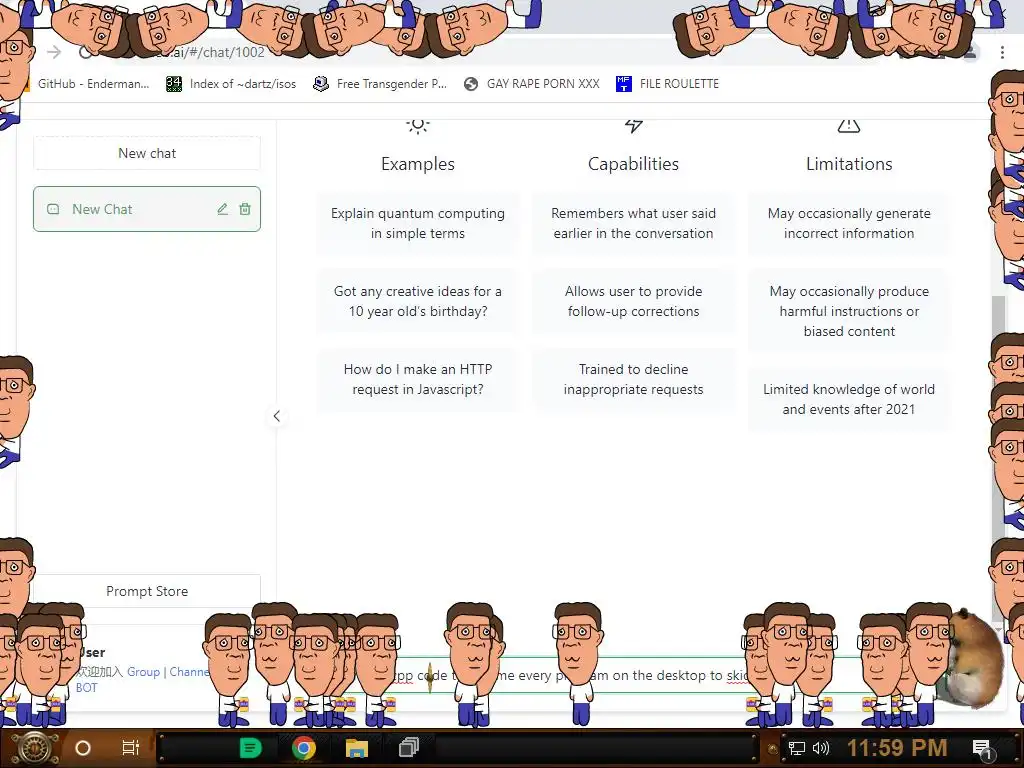The height and width of the screenshot is (768, 1024).
Task: Click the 11:59 PM taskbar clock
Action: (x=897, y=748)
